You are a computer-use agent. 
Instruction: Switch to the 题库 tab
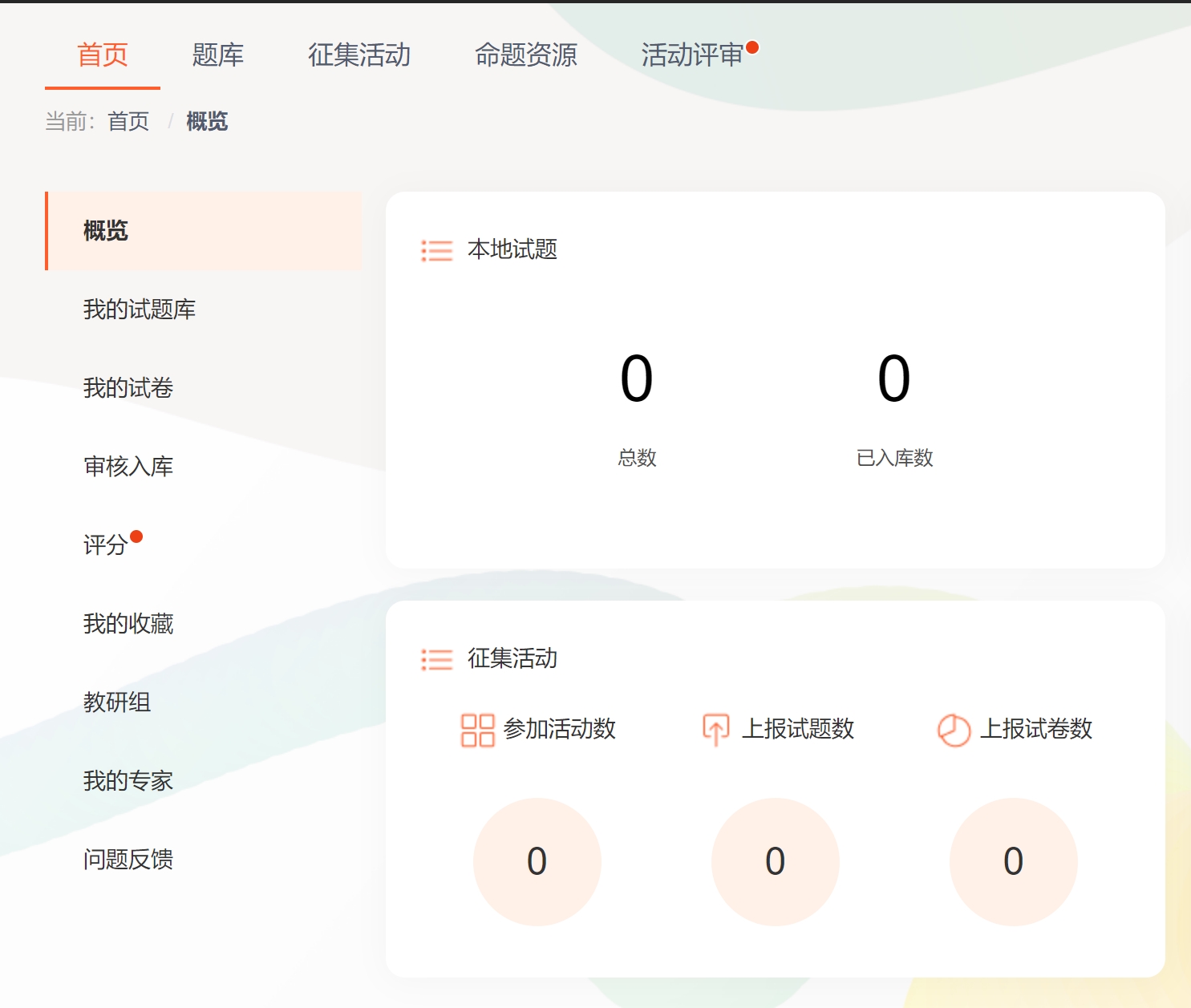pyautogui.click(x=218, y=55)
